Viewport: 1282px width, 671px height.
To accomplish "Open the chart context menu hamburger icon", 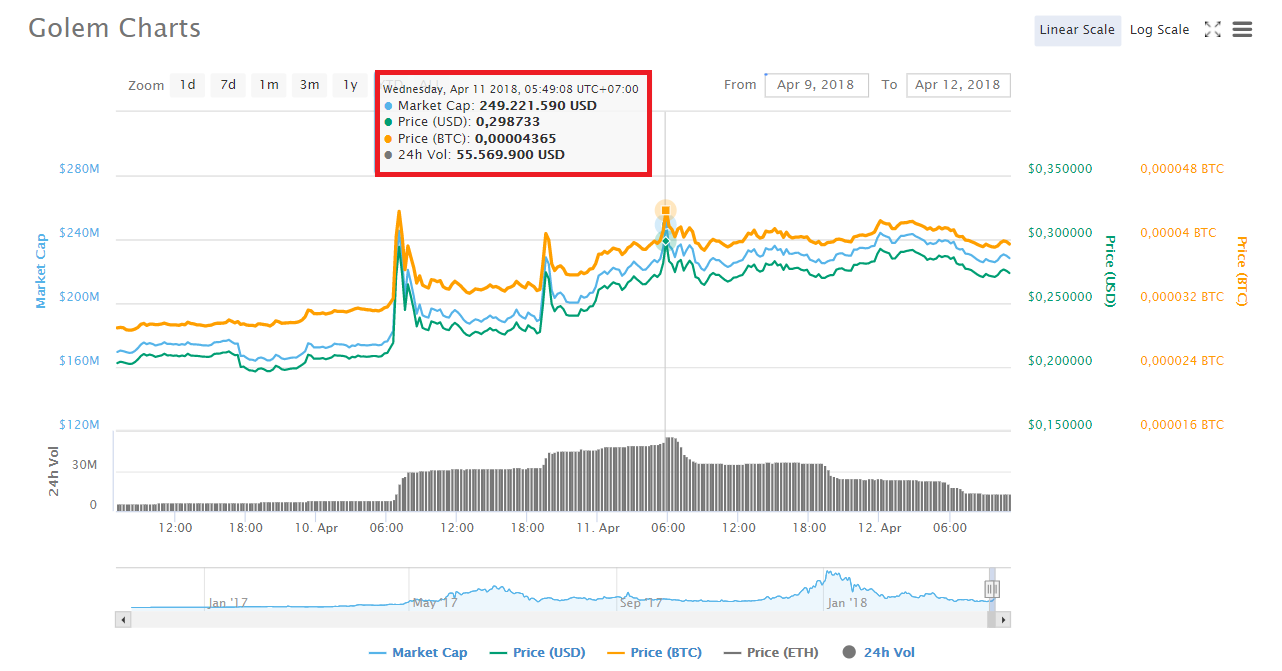I will (x=1242, y=30).
